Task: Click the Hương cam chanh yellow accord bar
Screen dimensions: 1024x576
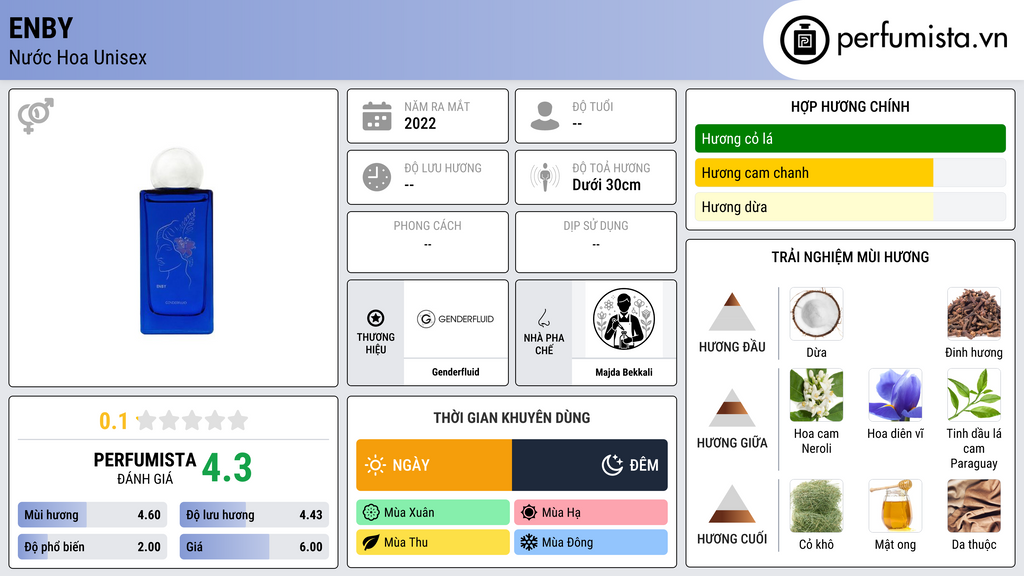Action: [x=850, y=173]
